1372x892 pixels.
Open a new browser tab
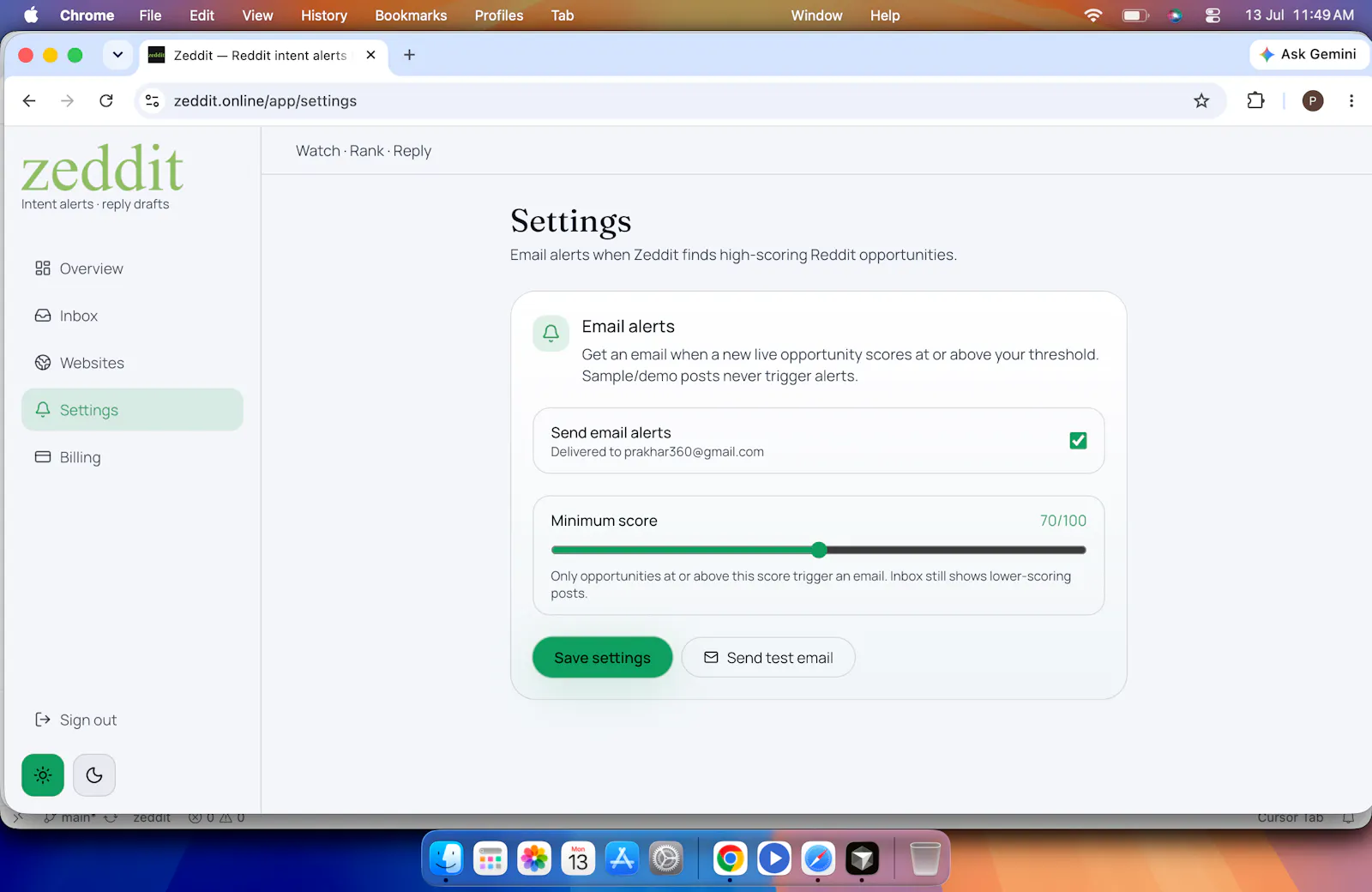coord(410,55)
